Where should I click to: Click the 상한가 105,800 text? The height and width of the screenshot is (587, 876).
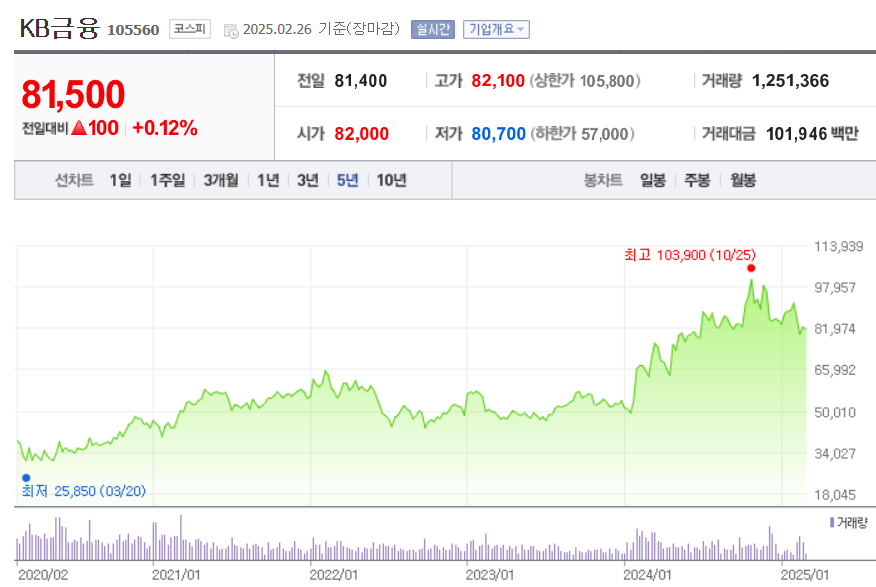(x=585, y=81)
